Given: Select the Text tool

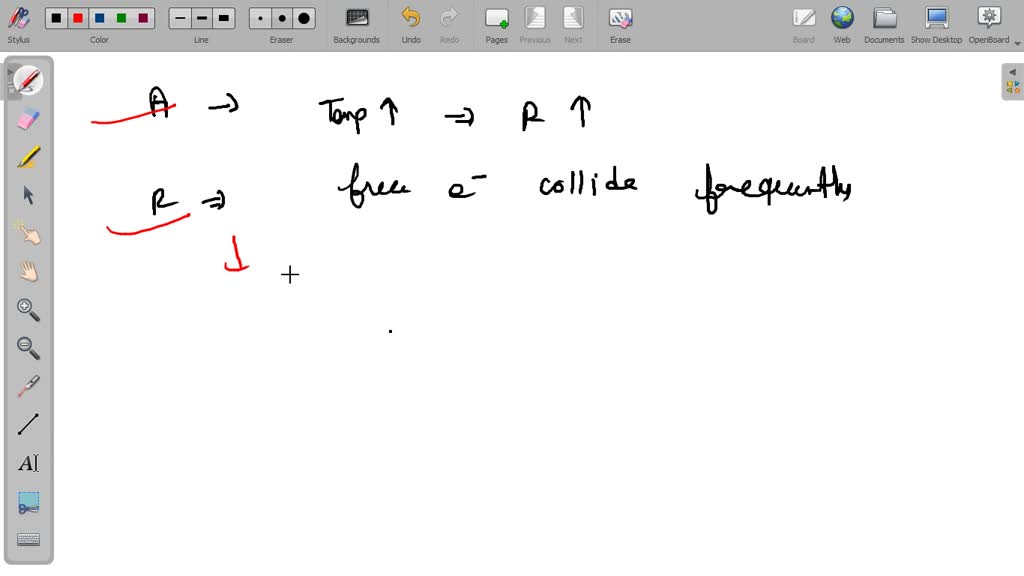Looking at the screenshot, I should click(x=27, y=462).
